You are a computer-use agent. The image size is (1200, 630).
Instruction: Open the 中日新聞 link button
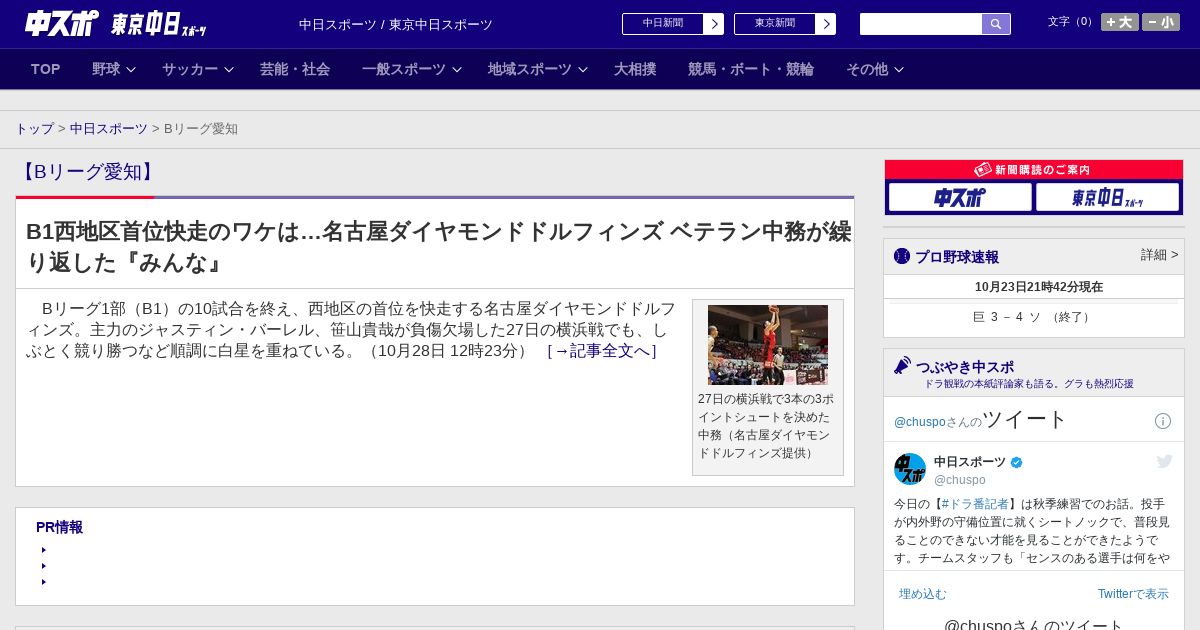tap(663, 24)
